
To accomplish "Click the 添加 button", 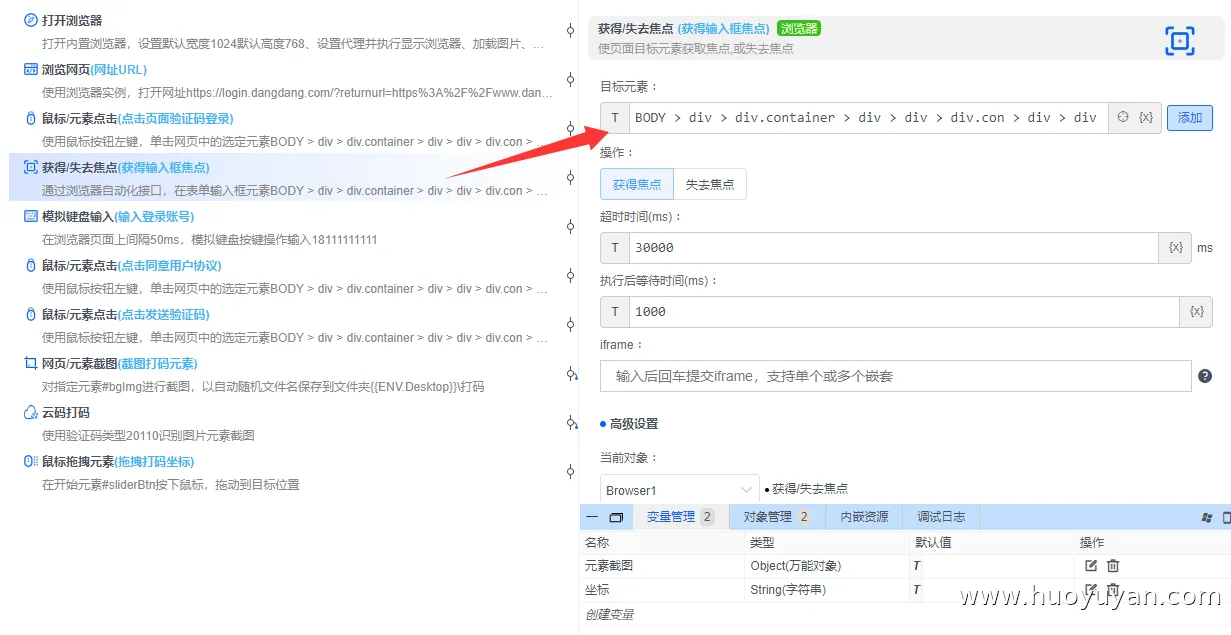I will tap(1190, 117).
